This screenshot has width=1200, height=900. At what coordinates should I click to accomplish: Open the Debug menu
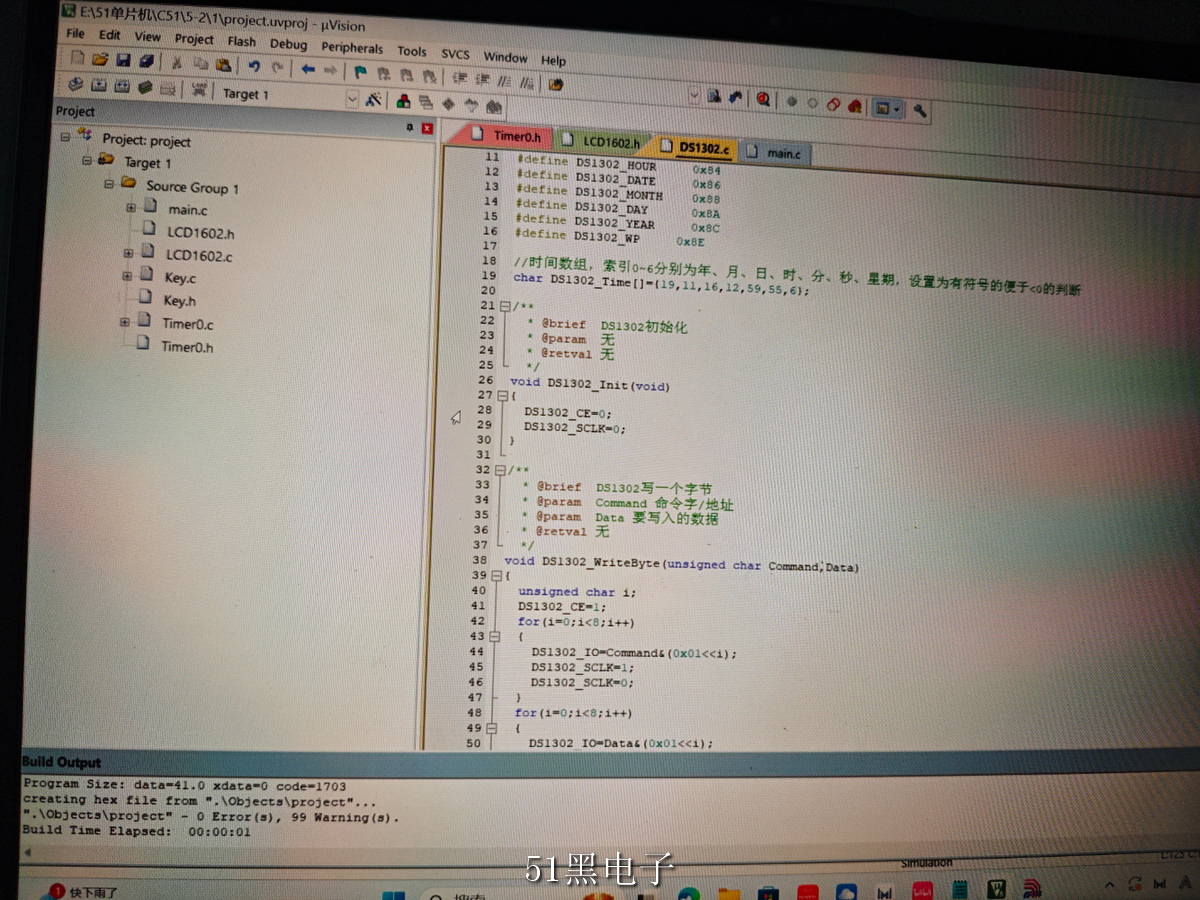click(289, 44)
